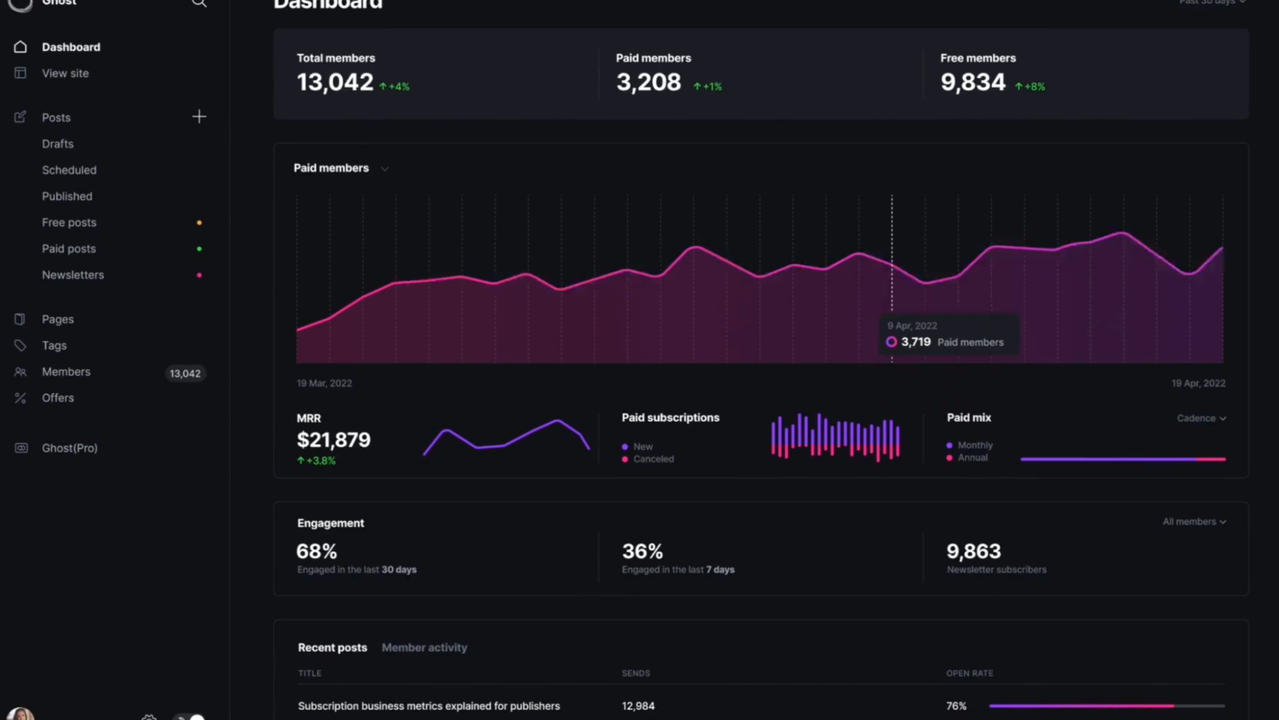Click the Ghost(Pro) icon in sidebar
Image resolution: width=1279 pixels, height=720 pixels.
(x=20, y=448)
